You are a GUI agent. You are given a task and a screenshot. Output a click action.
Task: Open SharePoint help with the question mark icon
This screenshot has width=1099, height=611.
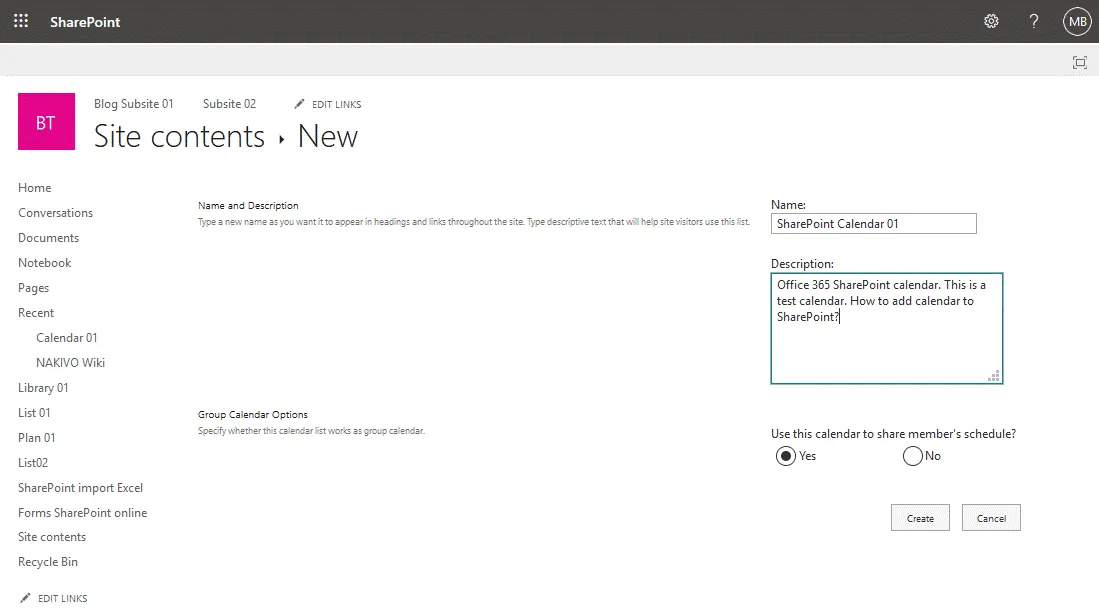point(1033,20)
